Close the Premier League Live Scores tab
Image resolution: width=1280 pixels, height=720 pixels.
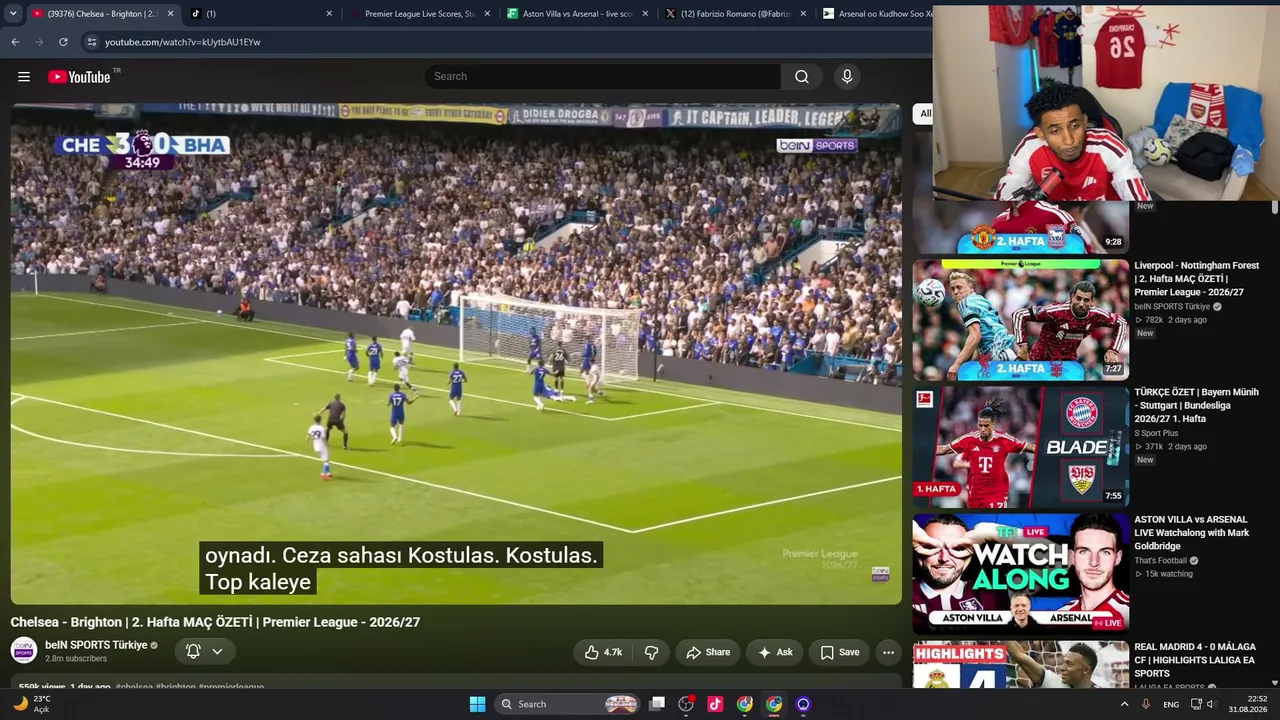487,14
